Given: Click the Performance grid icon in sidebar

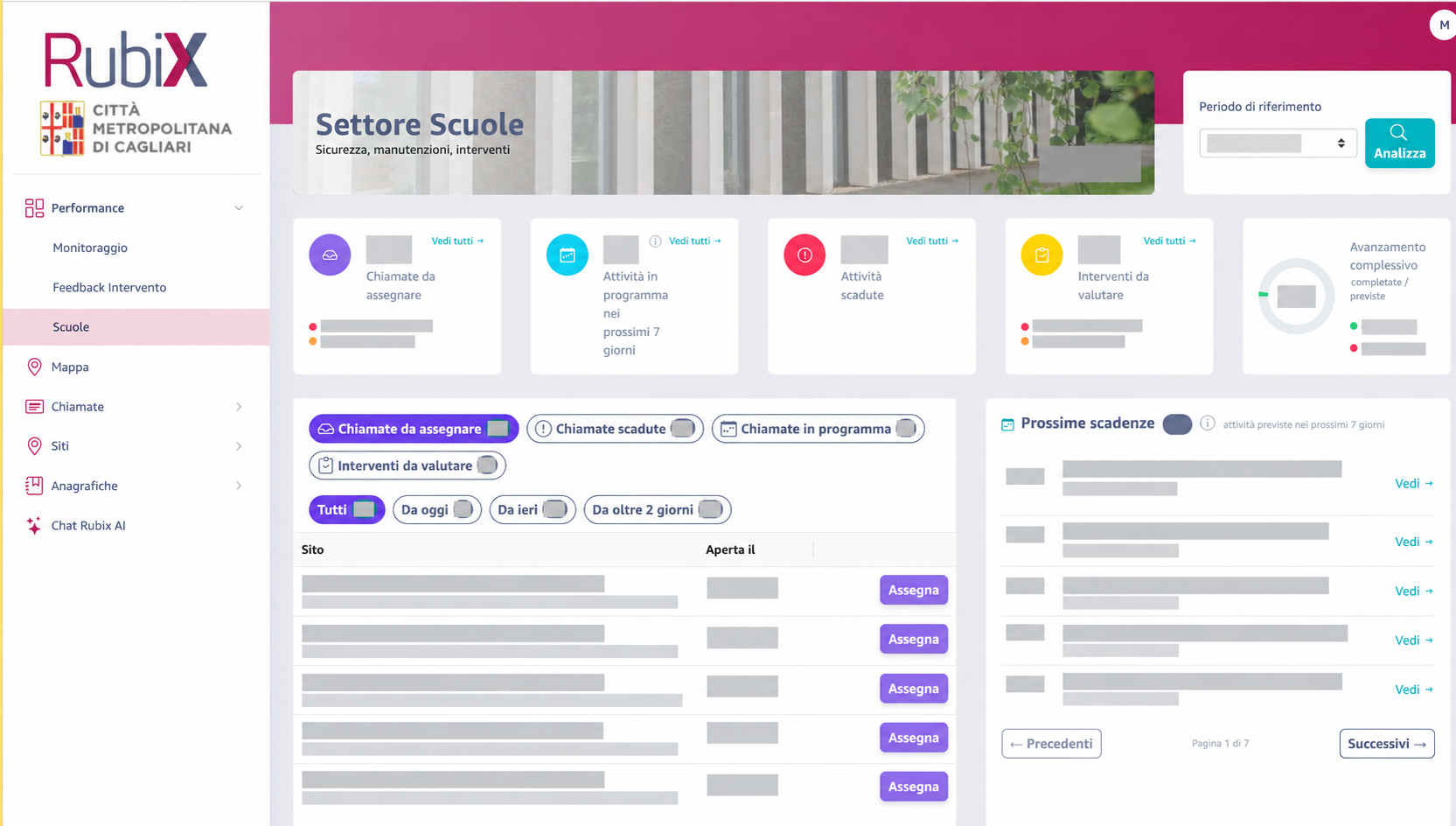Looking at the screenshot, I should click(x=34, y=208).
